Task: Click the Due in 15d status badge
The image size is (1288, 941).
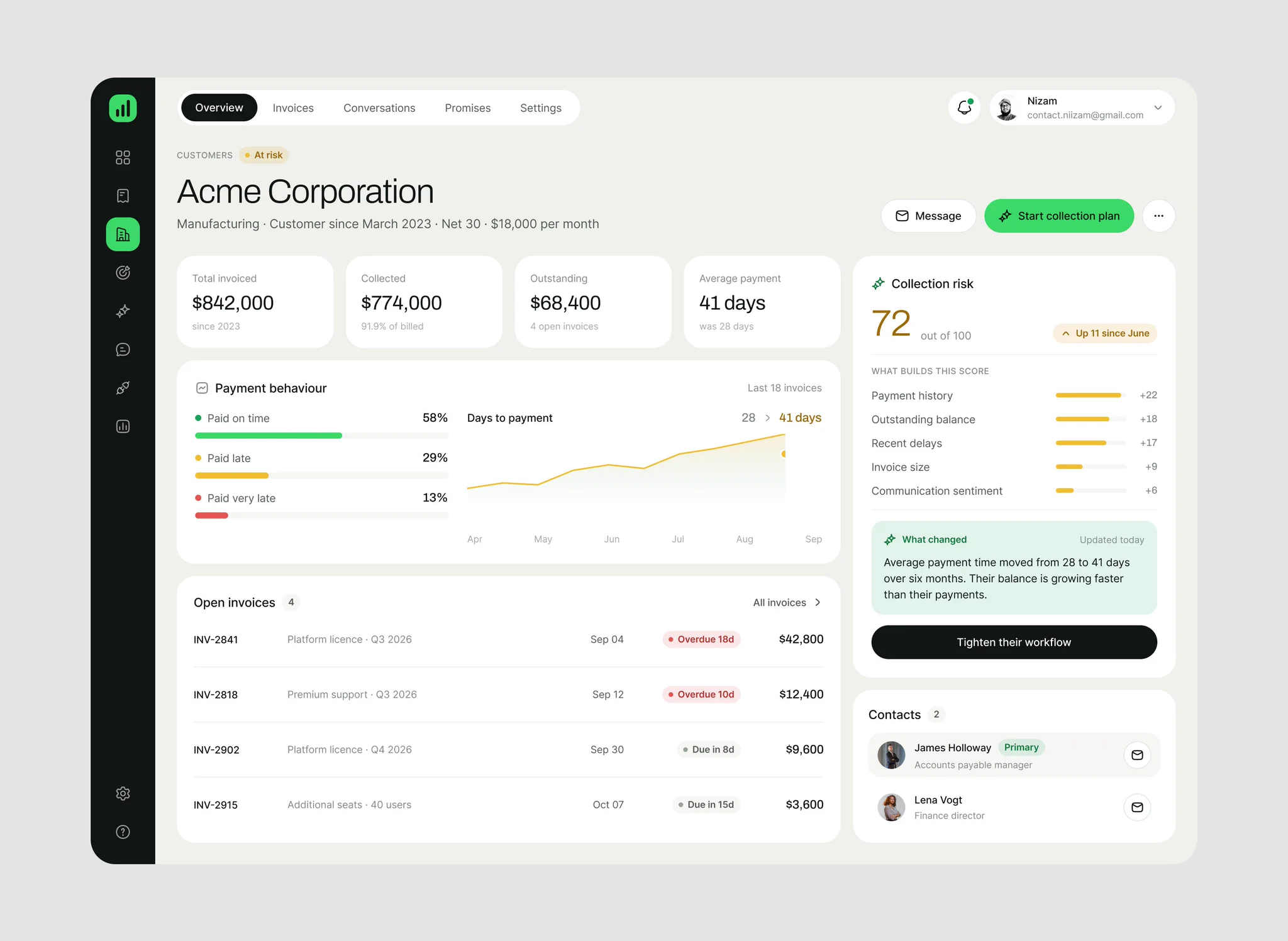Action: point(706,805)
